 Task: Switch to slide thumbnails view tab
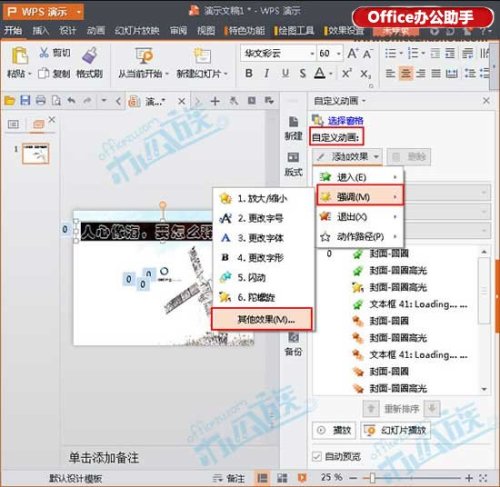[x=38, y=124]
